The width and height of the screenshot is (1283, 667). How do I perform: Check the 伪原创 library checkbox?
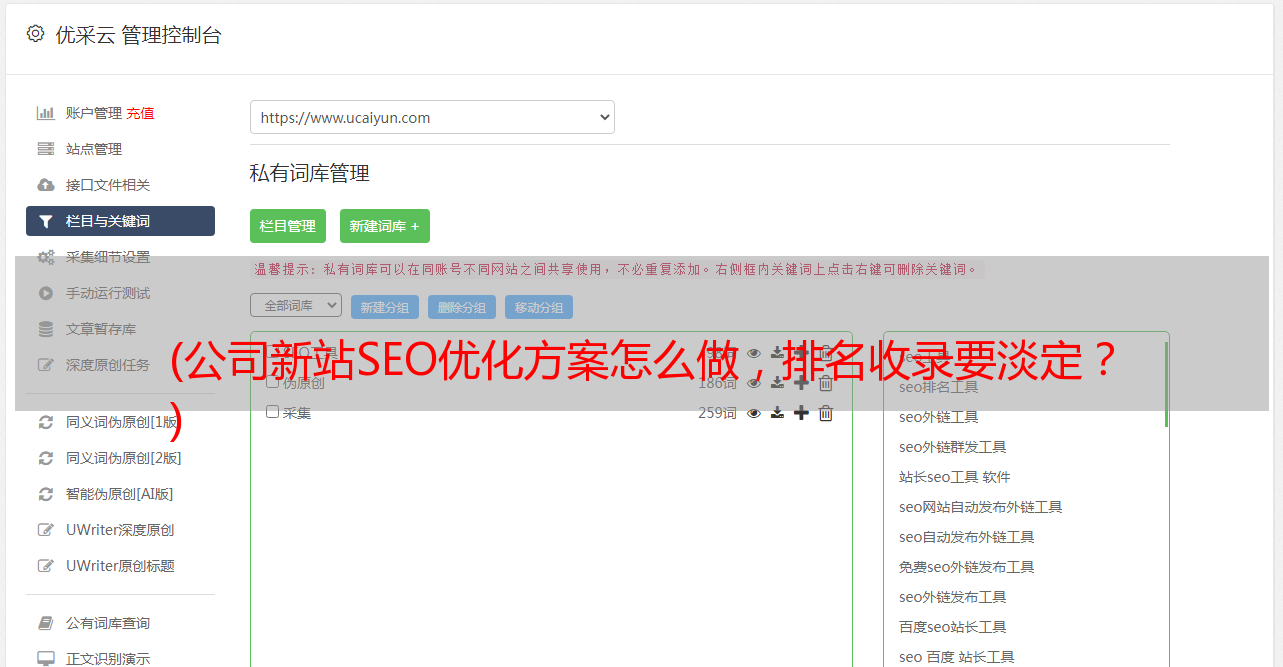pyautogui.click(x=272, y=382)
